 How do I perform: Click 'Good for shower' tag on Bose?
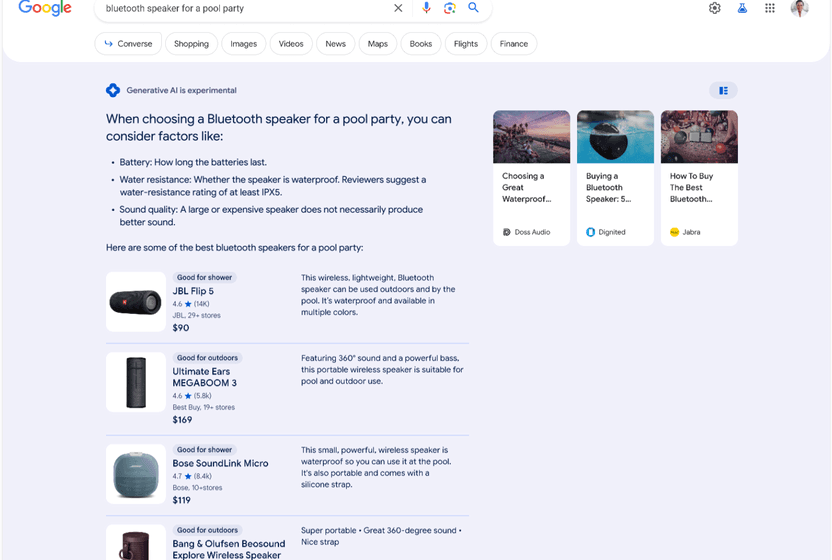click(204, 450)
